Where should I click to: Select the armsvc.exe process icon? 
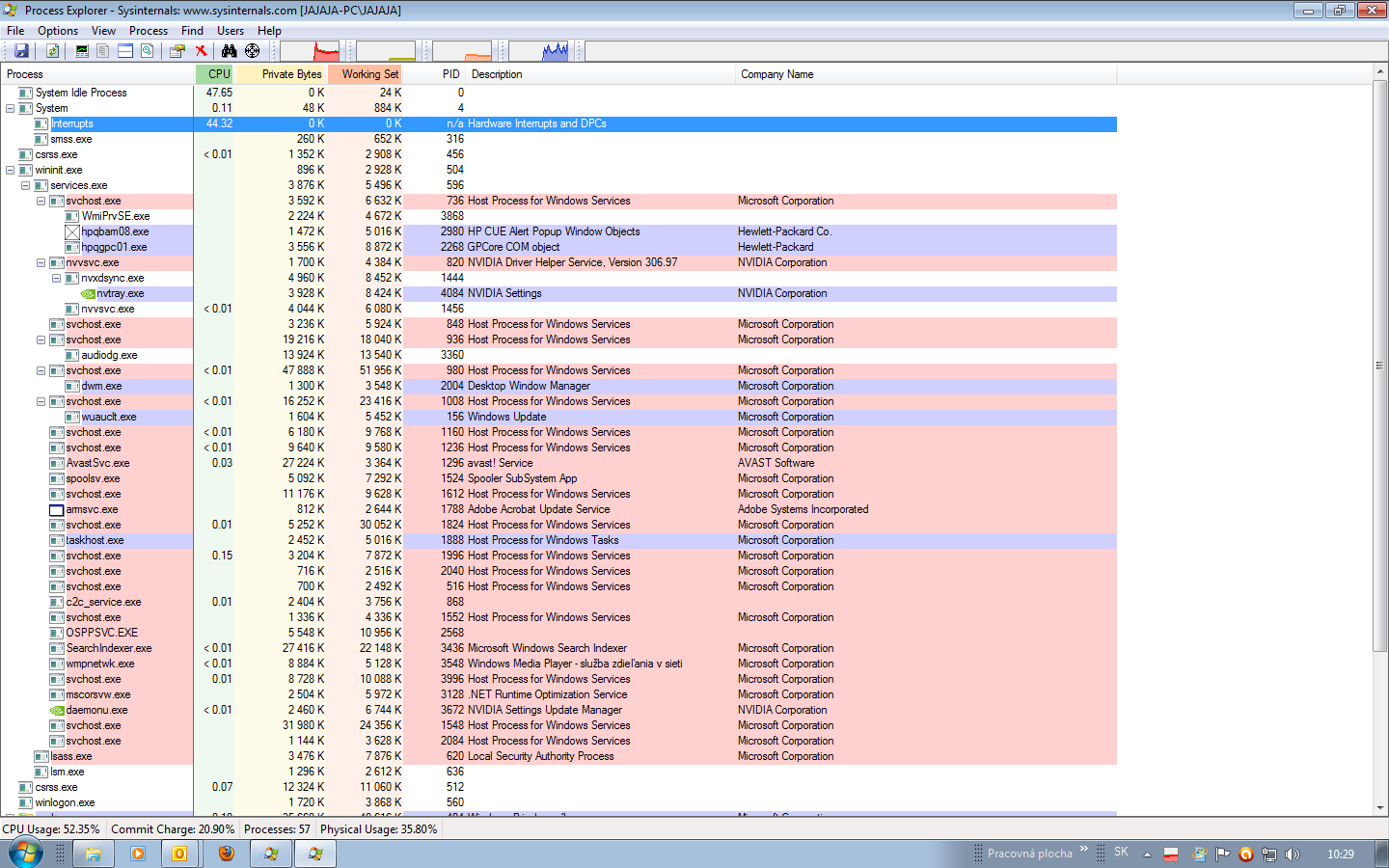click(57, 509)
